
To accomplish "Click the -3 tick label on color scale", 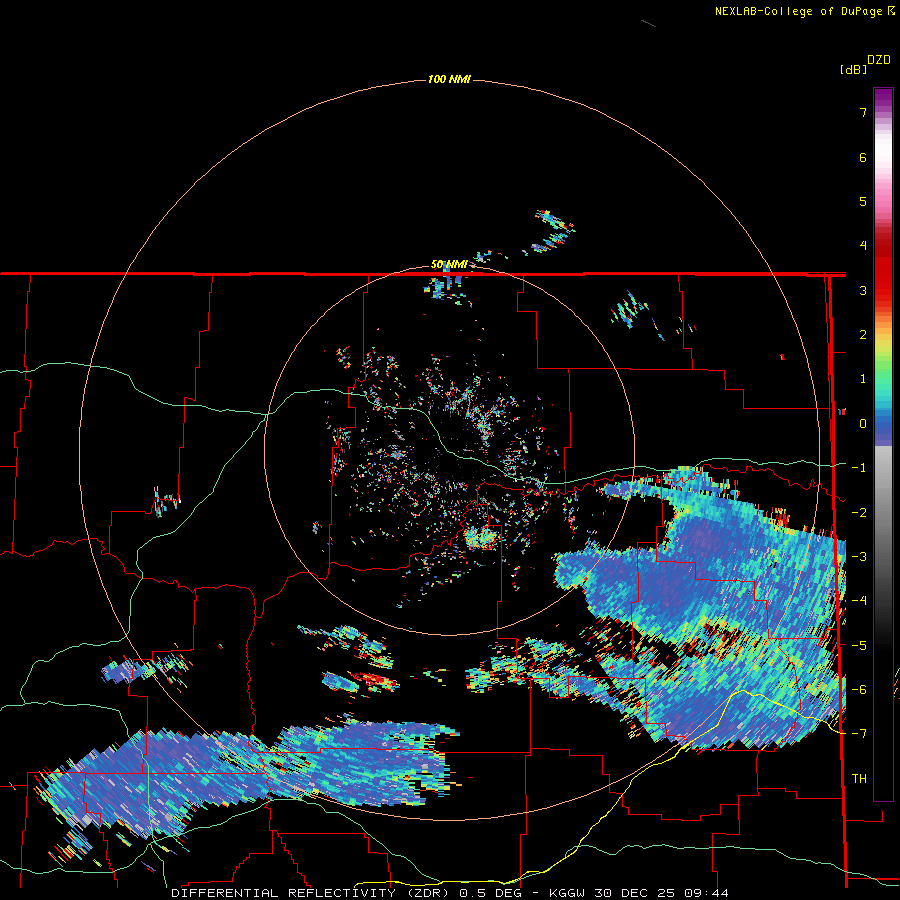I will (859, 557).
